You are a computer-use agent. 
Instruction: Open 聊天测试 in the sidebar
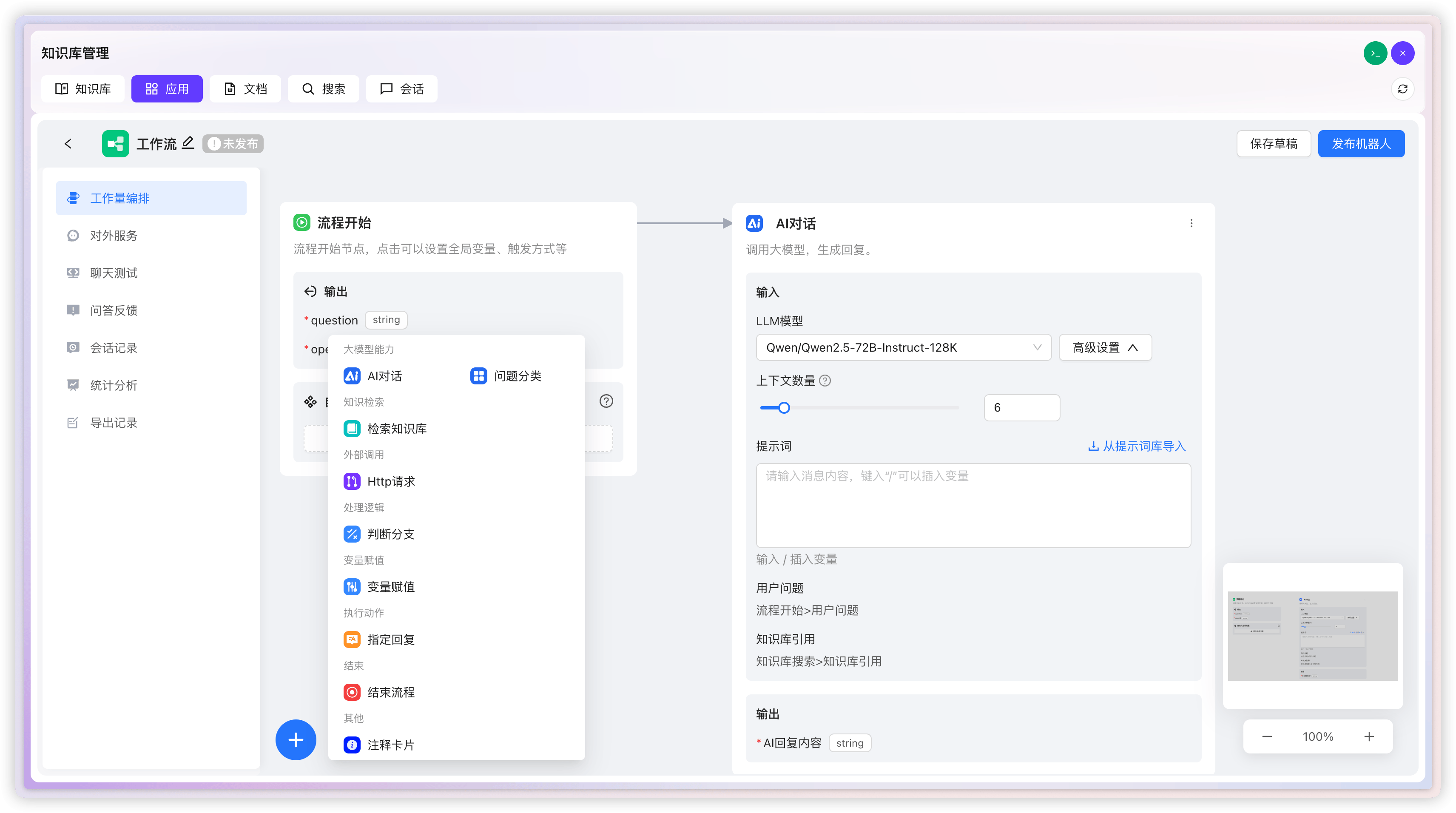(x=151, y=273)
